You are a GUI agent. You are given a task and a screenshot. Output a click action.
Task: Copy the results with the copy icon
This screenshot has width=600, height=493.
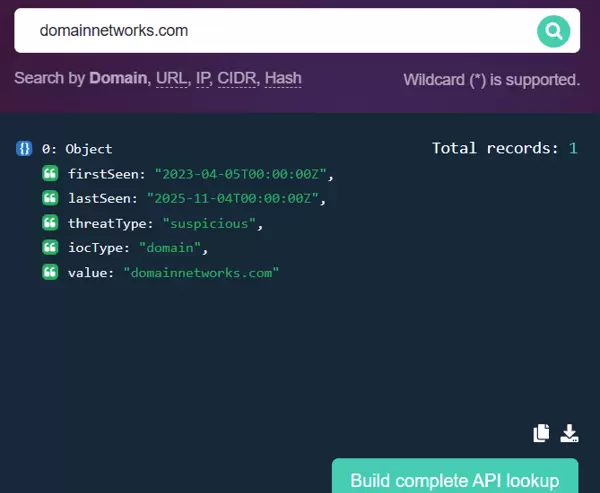[541, 433]
